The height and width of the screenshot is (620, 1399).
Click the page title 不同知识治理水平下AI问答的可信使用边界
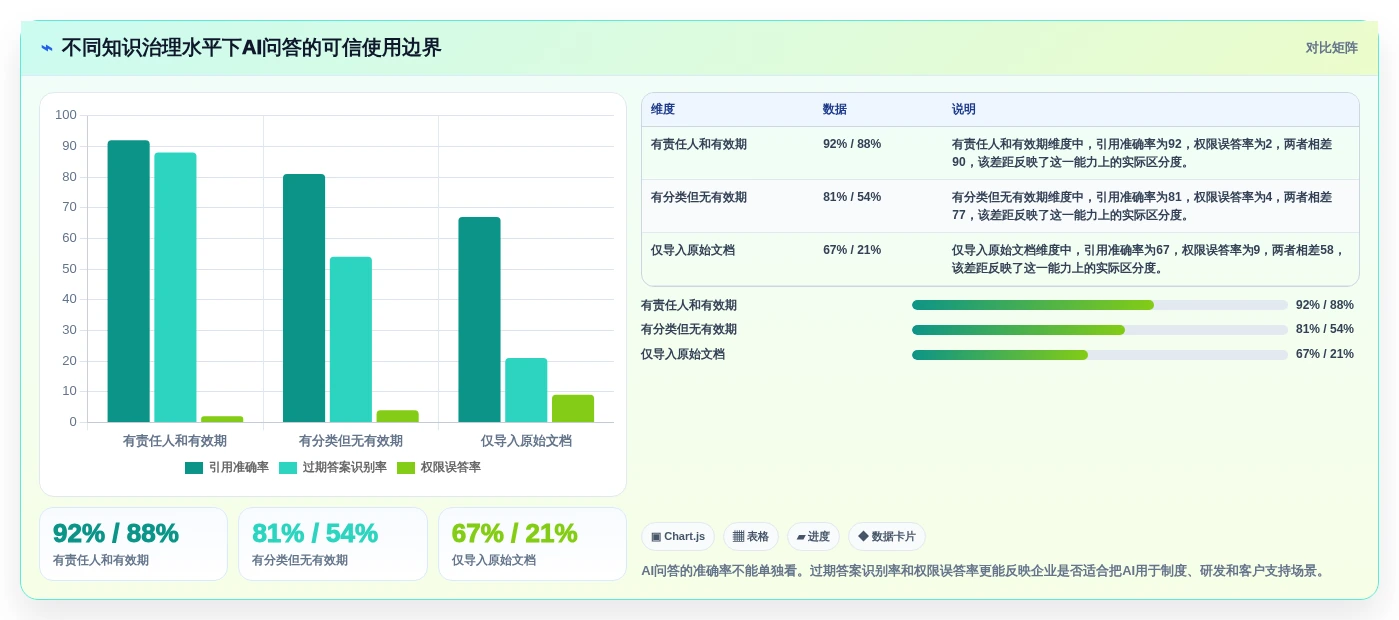click(251, 48)
